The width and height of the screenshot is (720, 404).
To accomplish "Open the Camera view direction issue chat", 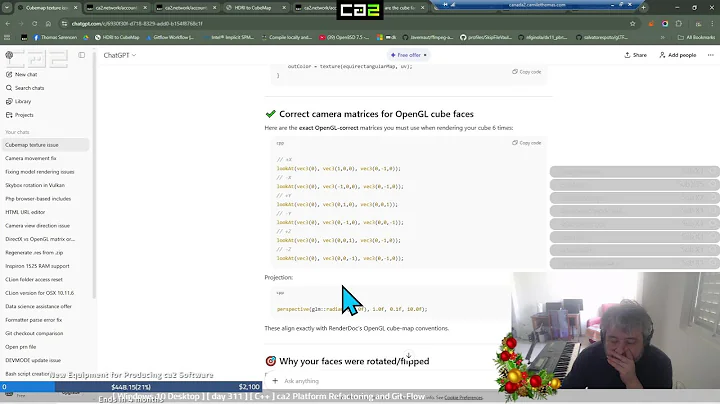I will tap(45, 225).
